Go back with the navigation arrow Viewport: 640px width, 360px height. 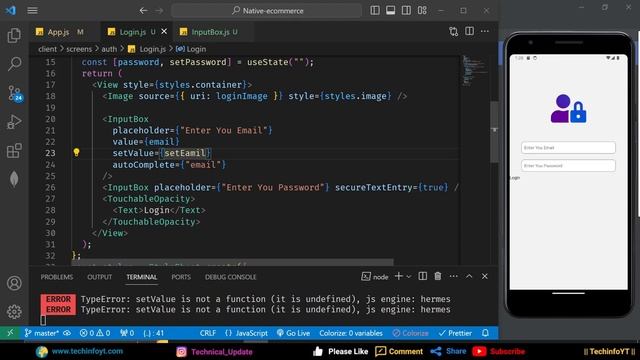pos(143,11)
